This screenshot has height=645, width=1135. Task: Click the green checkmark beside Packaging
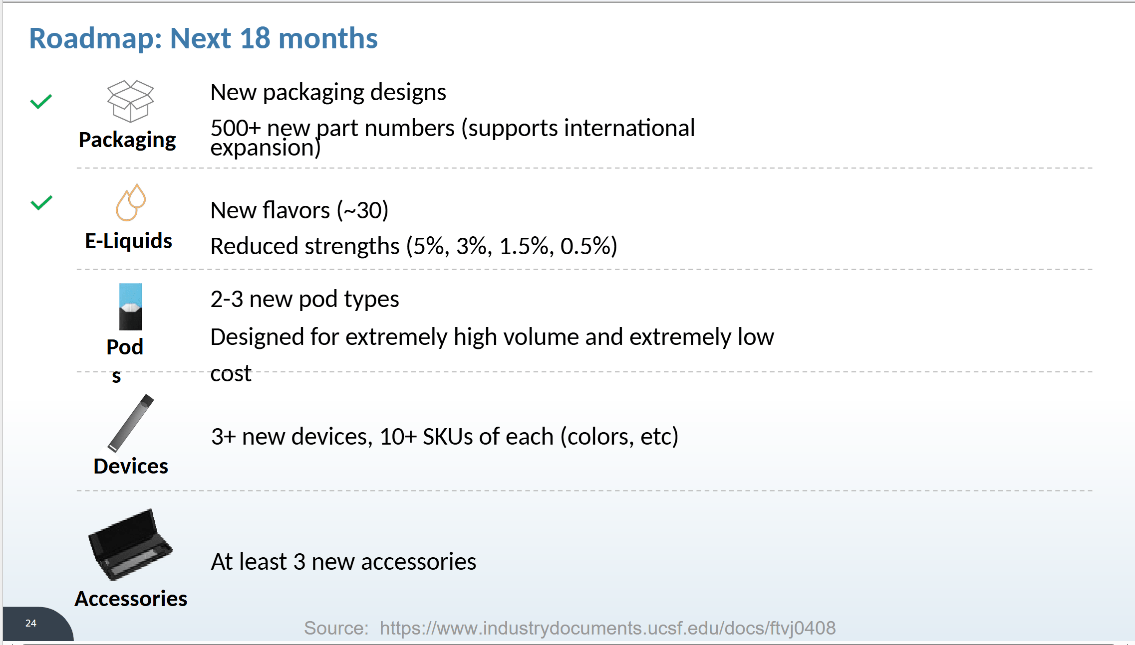click(x=41, y=101)
